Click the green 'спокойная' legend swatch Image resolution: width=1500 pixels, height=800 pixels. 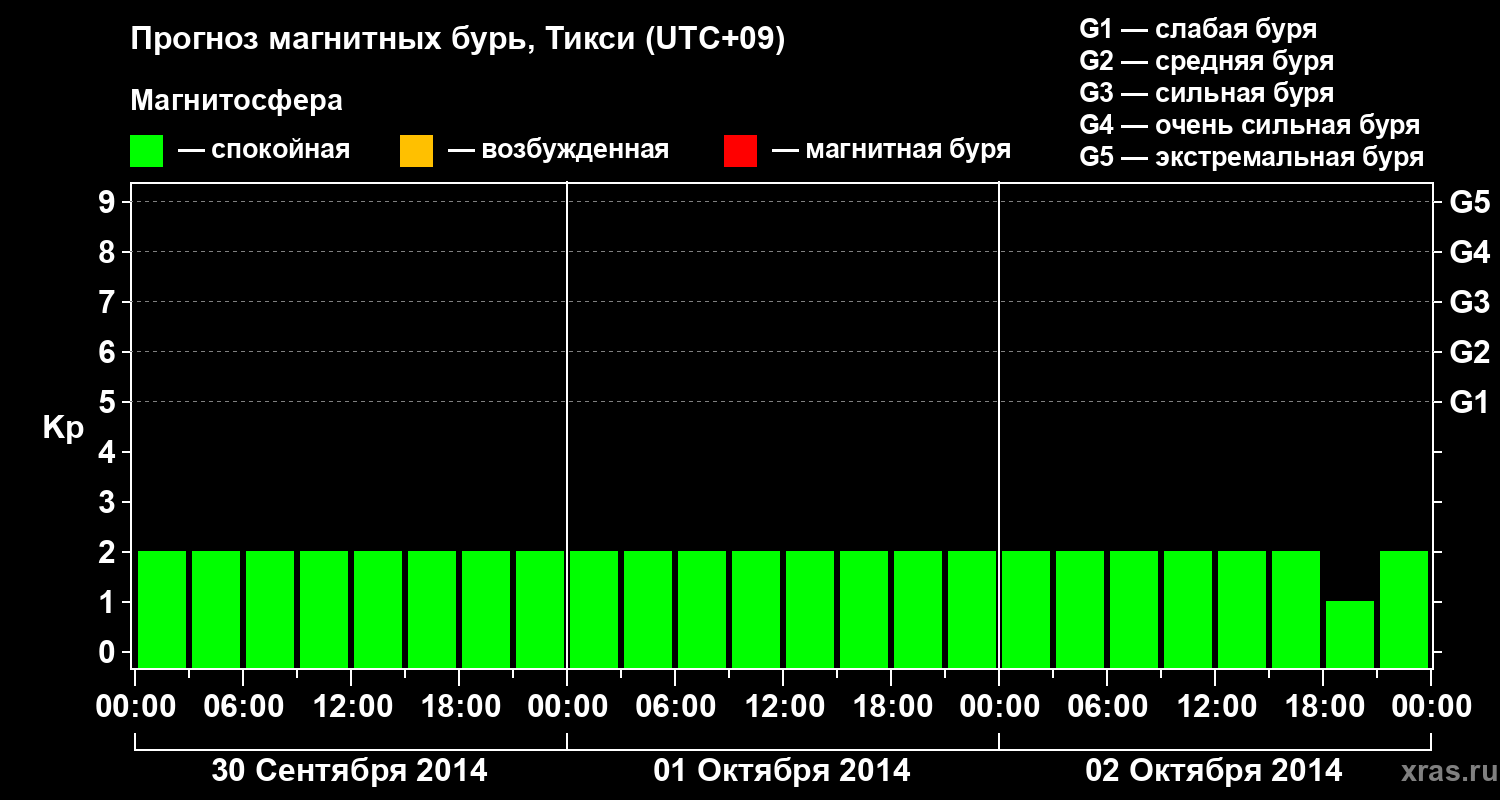[x=147, y=151]
